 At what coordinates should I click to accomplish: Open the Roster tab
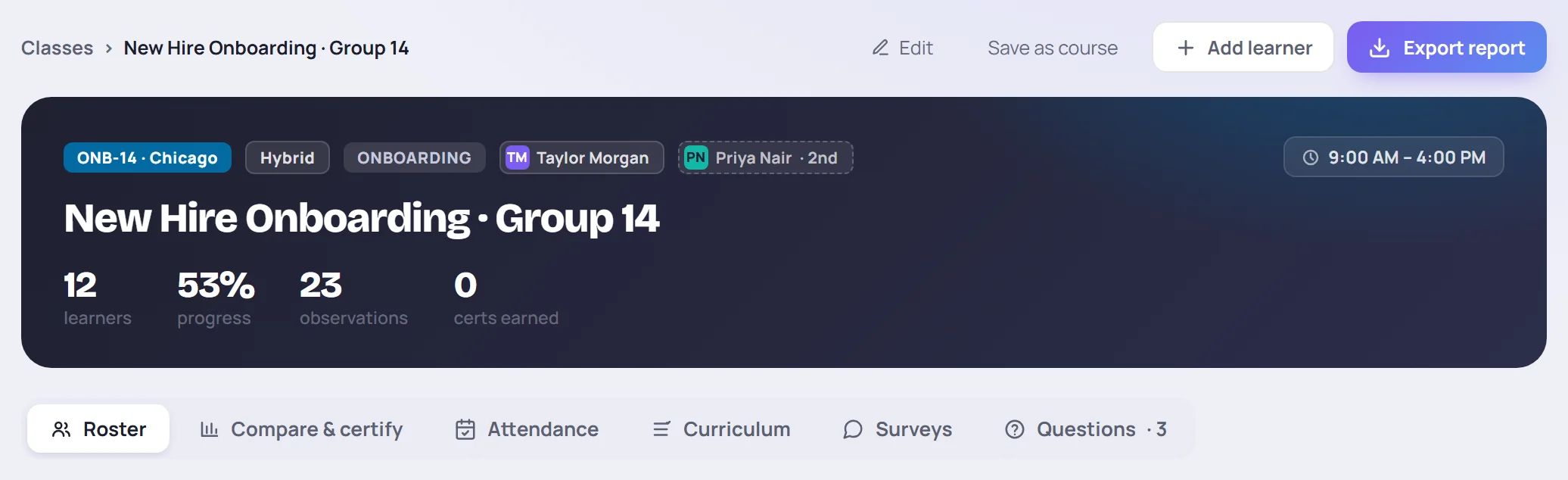coord(98,429)
